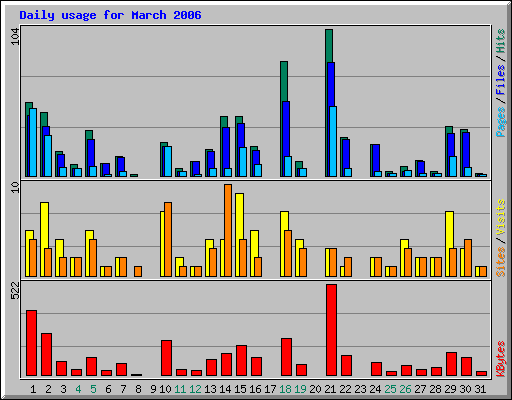This screenshot has width=512, height=400.
Task: Select the yellow 'Visits' legend label
Action: tap(501, 218)
